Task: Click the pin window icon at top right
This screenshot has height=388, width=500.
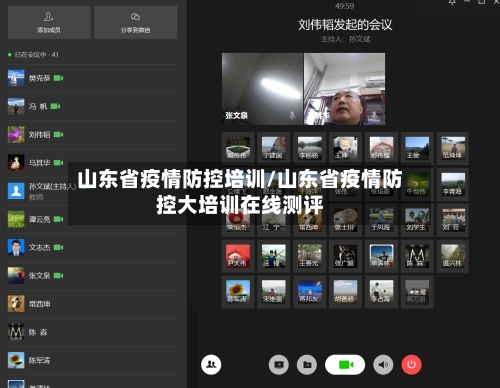Action: point(452,2)
